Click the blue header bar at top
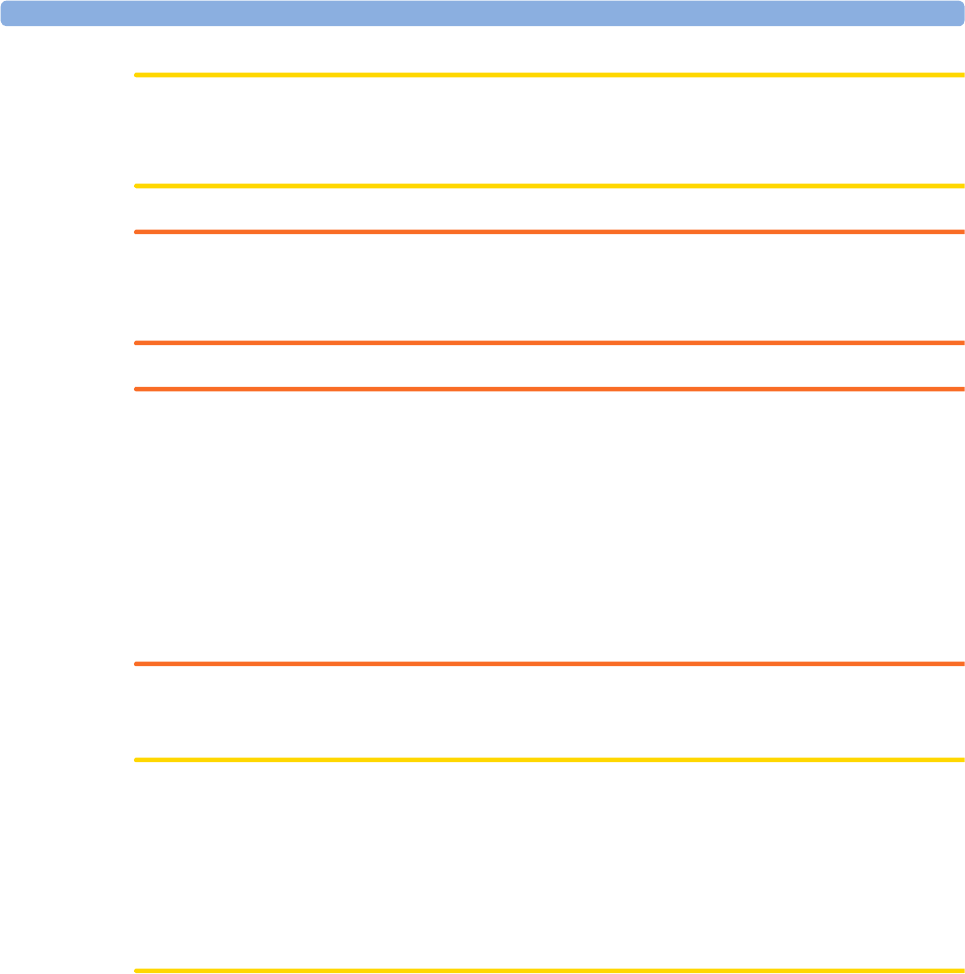Image resolution: width=965 pixels, height=974 pixels. click(x=482, y=13)
